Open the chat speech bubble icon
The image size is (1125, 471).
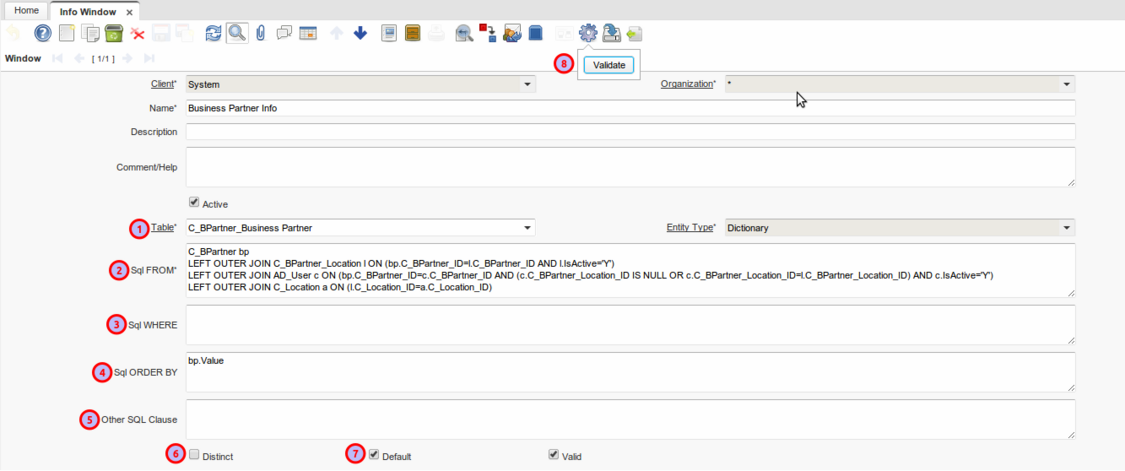click(x=284, y=34)
